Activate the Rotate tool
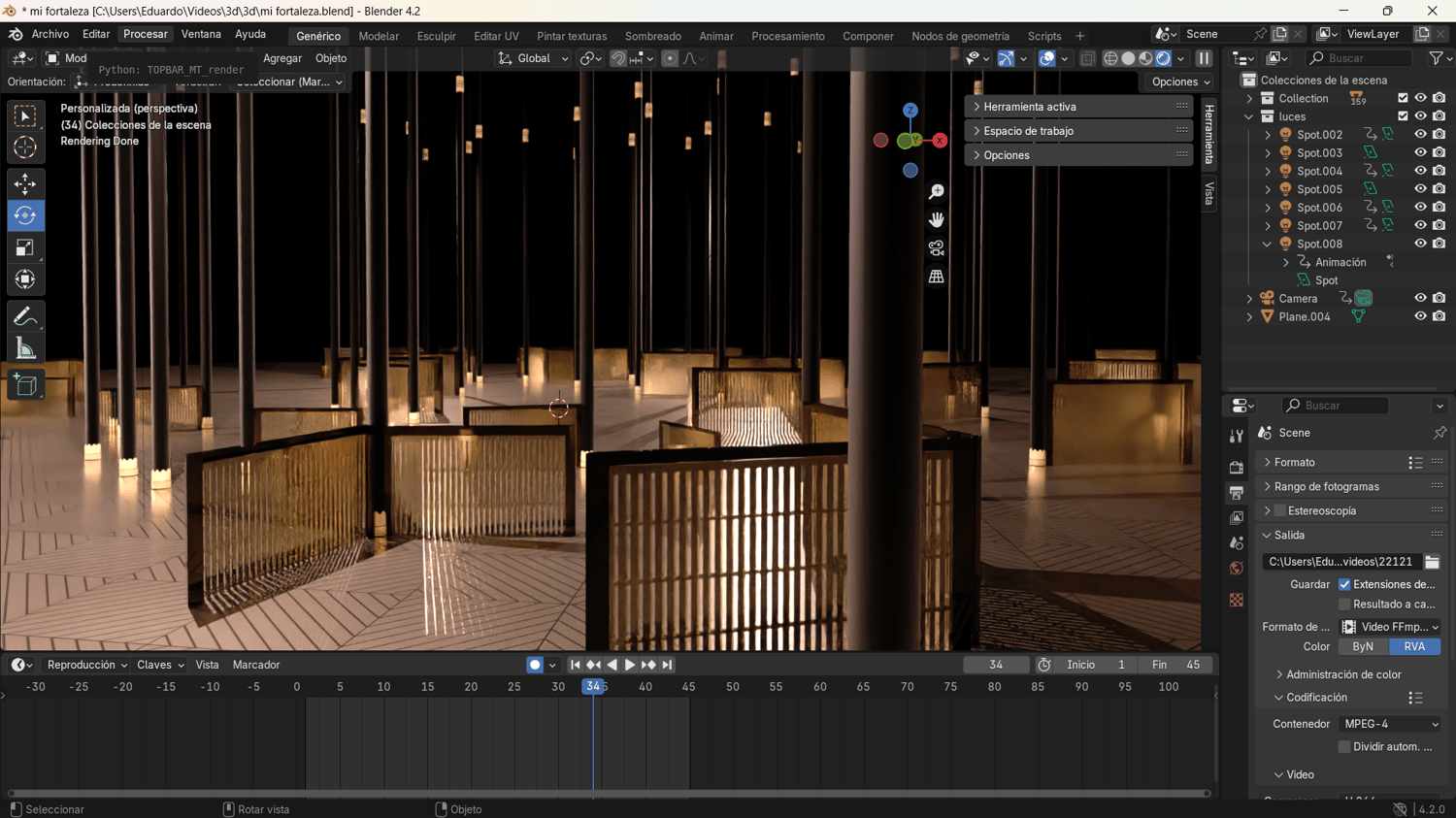This screenshot has height=818, width=1456. coord(25,215)
